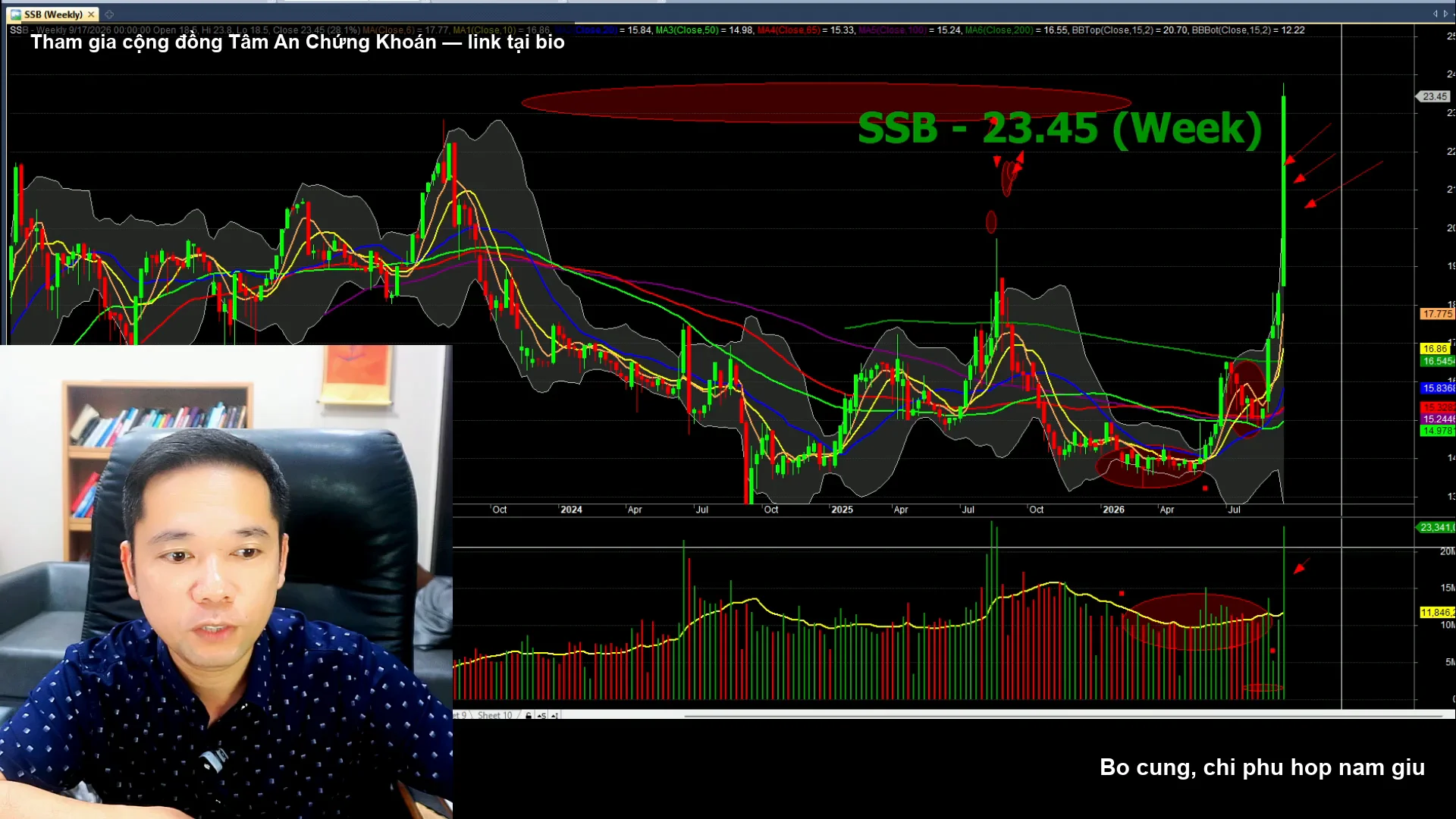Toggle the sheet lock icon
The height and width of the screenshot is (819, 1456).
pos(529,715)
